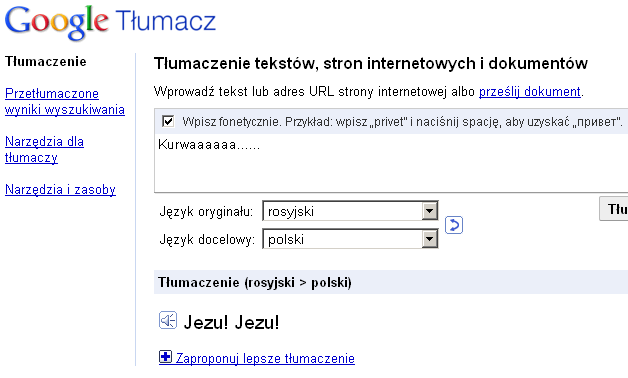Image resolution: width=628 pixels, height=378 pixels.
Task: Open Narzędzia i zasoby link
Action: [x=60, y=189]
